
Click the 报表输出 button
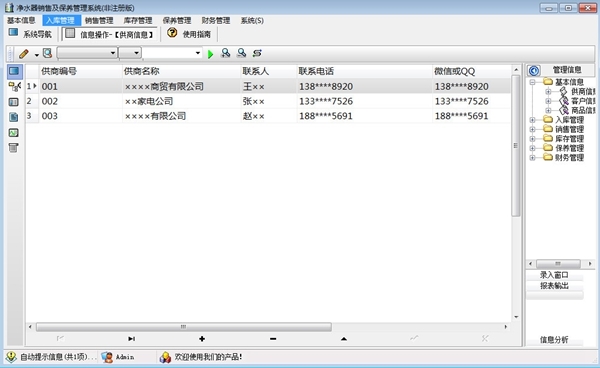[554, 286]
